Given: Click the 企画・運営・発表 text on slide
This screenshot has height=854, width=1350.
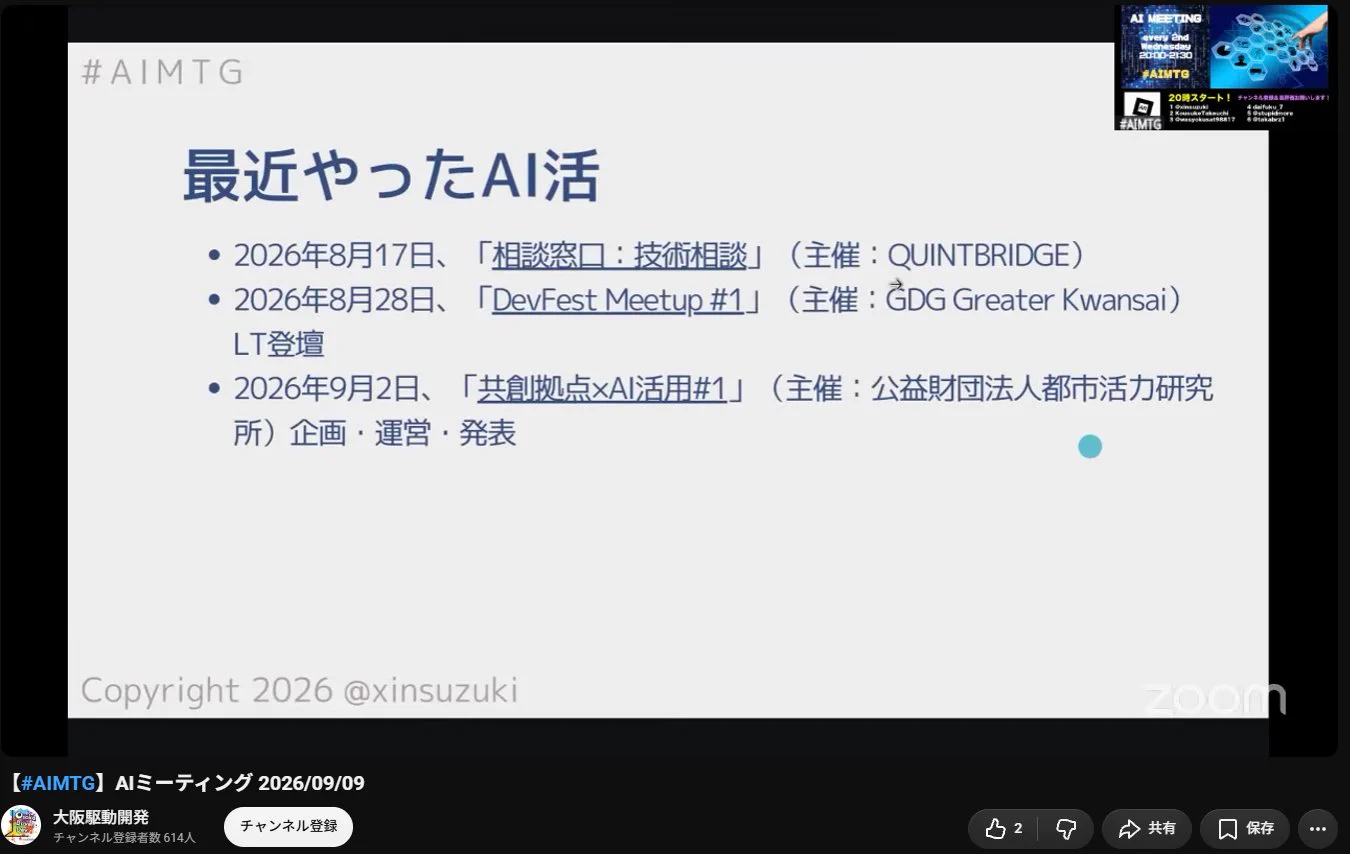Looking at the screenshot, I should click(403, 434).
